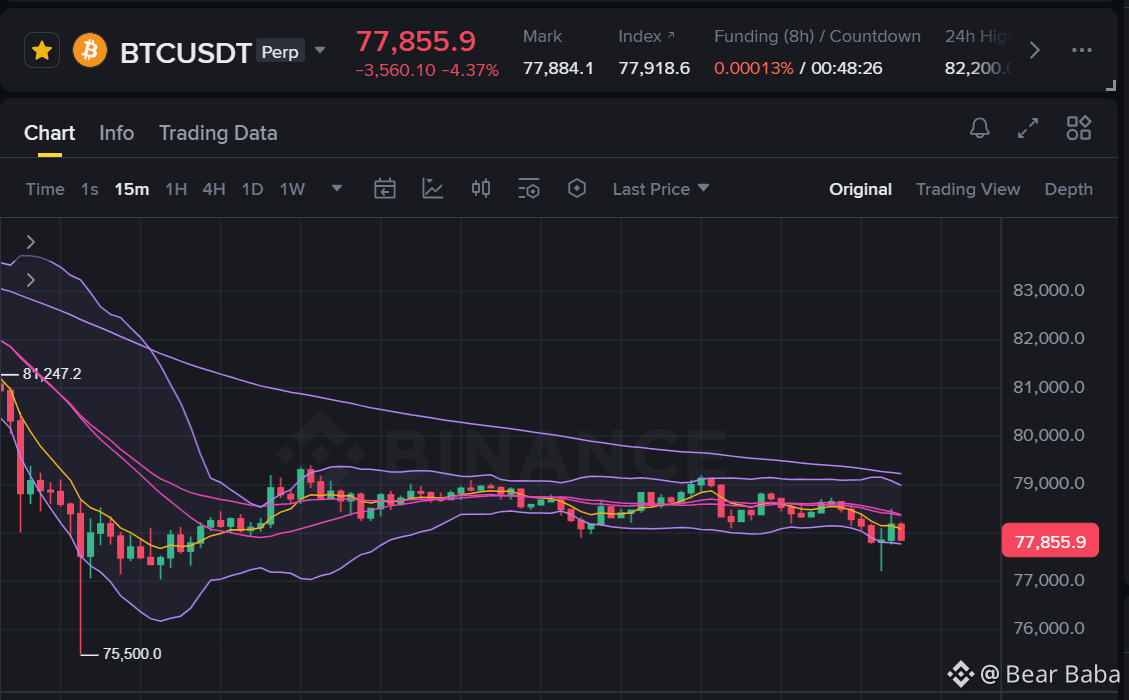Click the hexagon chart settings icon
The width and height of the screenshot is (1129, 700).
tap(577, 189)
